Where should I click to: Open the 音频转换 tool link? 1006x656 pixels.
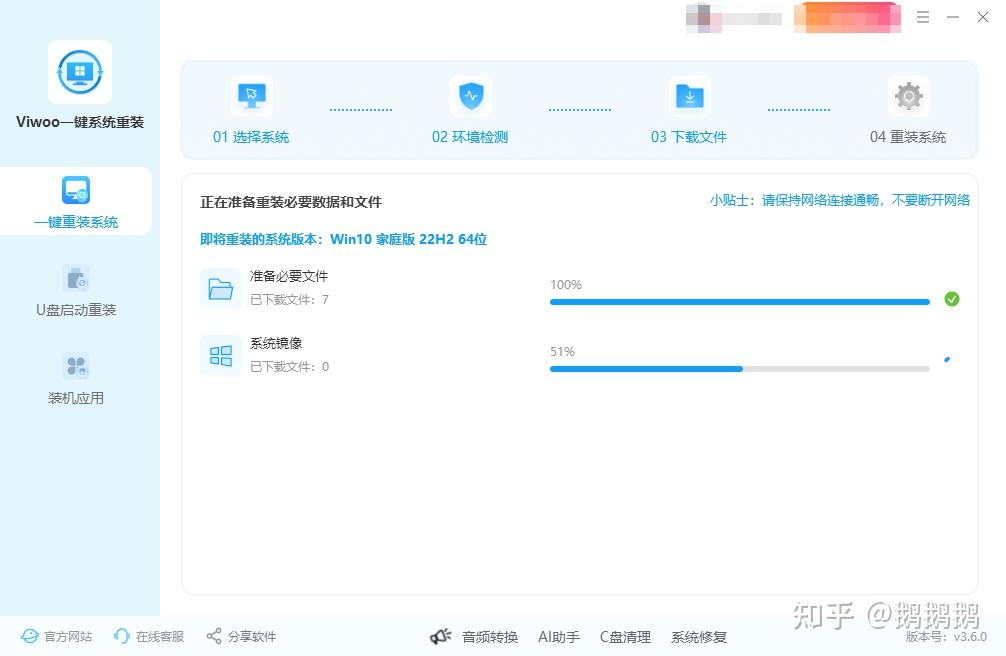point(490,637)
